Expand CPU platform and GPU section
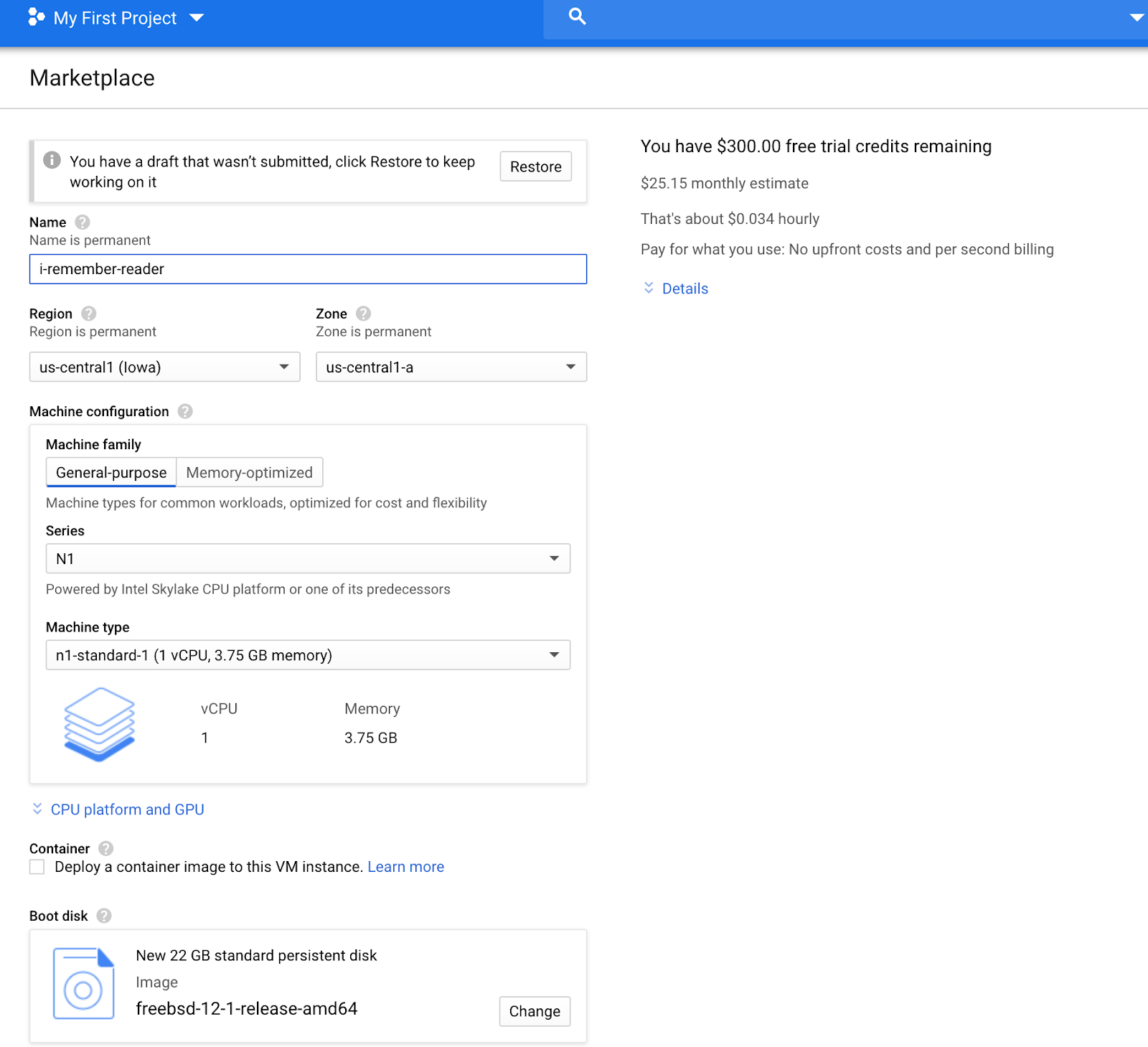The height and width of the screenshot is (1047, 1148). click(118, 809)
